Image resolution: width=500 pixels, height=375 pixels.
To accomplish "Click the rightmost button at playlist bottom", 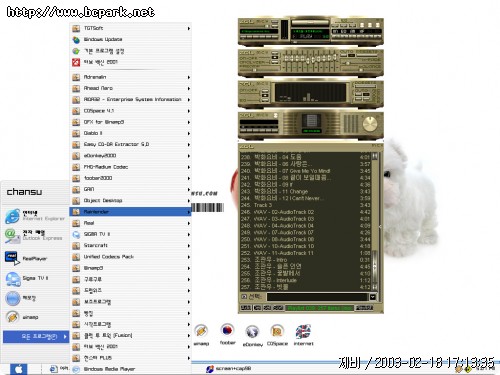I will (x=364, y=308).
